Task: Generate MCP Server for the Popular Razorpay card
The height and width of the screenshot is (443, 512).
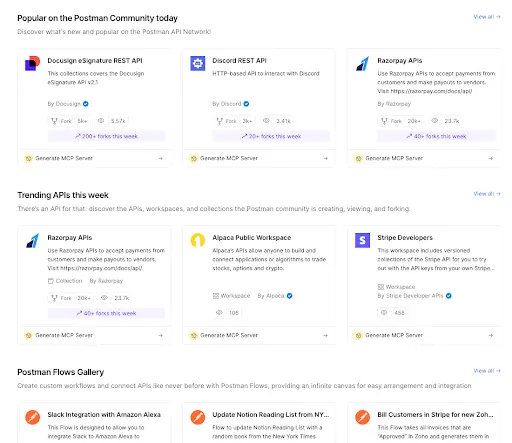Action: coord(424,158)
